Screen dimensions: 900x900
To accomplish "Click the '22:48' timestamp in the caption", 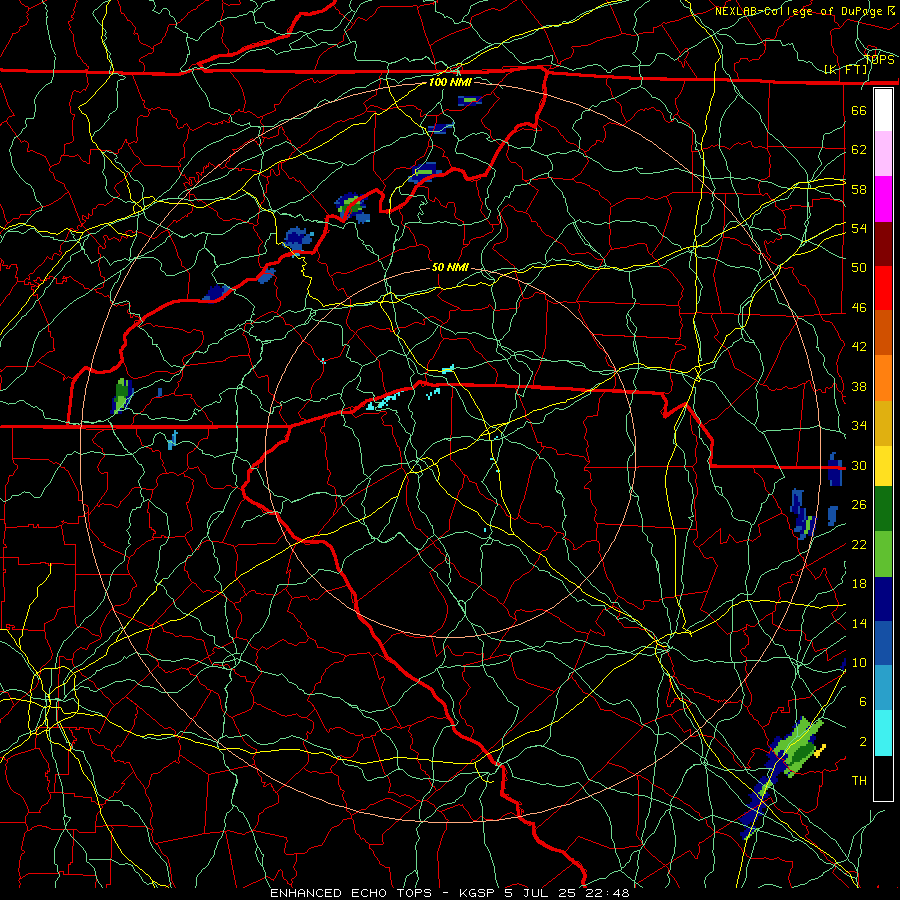I will coord(607,893).
